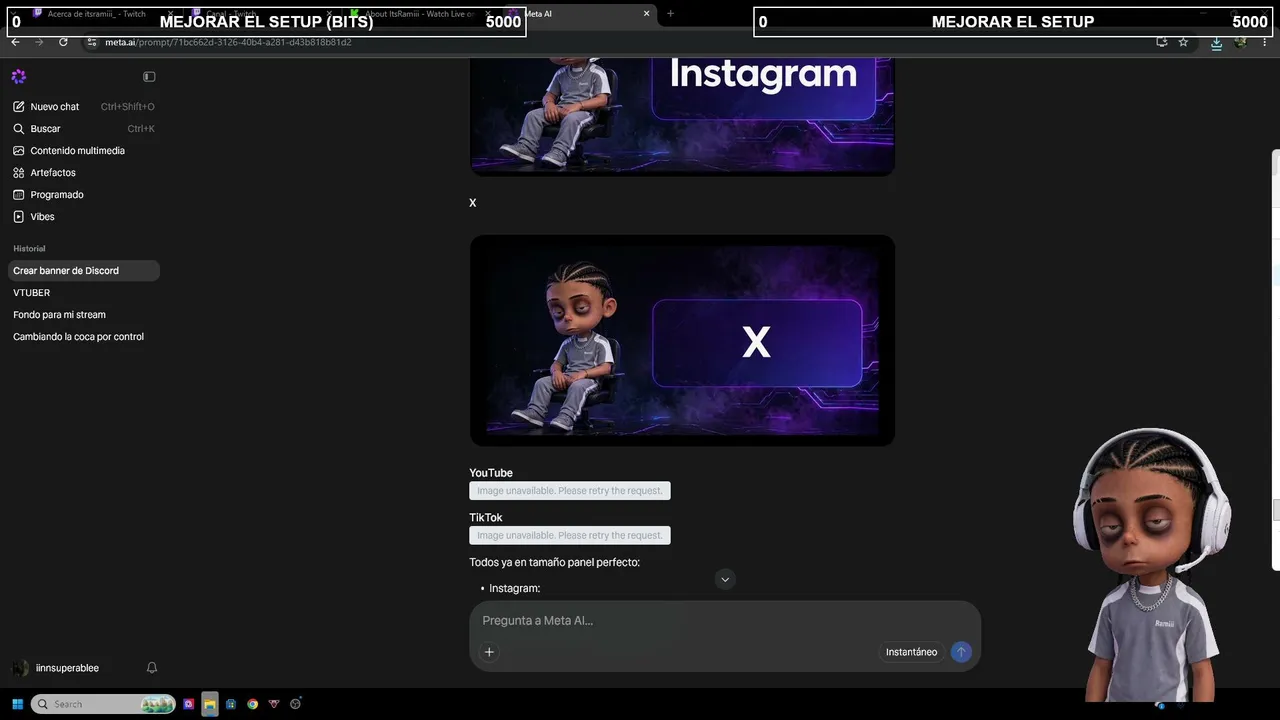Open Google Chrome from the taskbar
This screenshot has height=720, width=1280.
(x=252, y=704)
